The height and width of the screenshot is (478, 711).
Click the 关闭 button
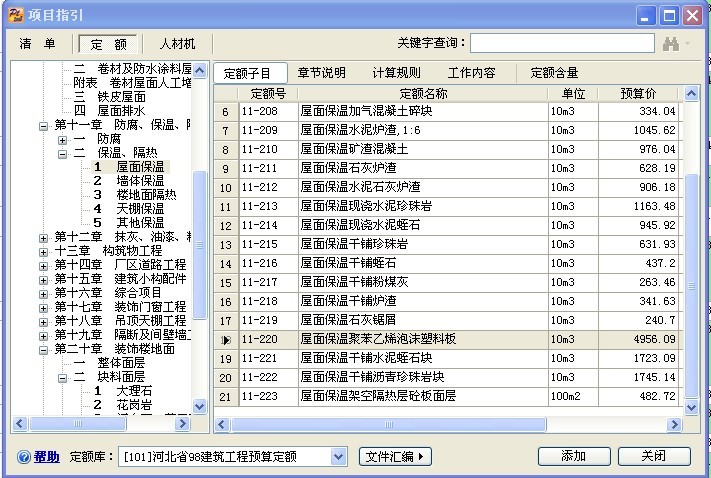pos(654,456)
